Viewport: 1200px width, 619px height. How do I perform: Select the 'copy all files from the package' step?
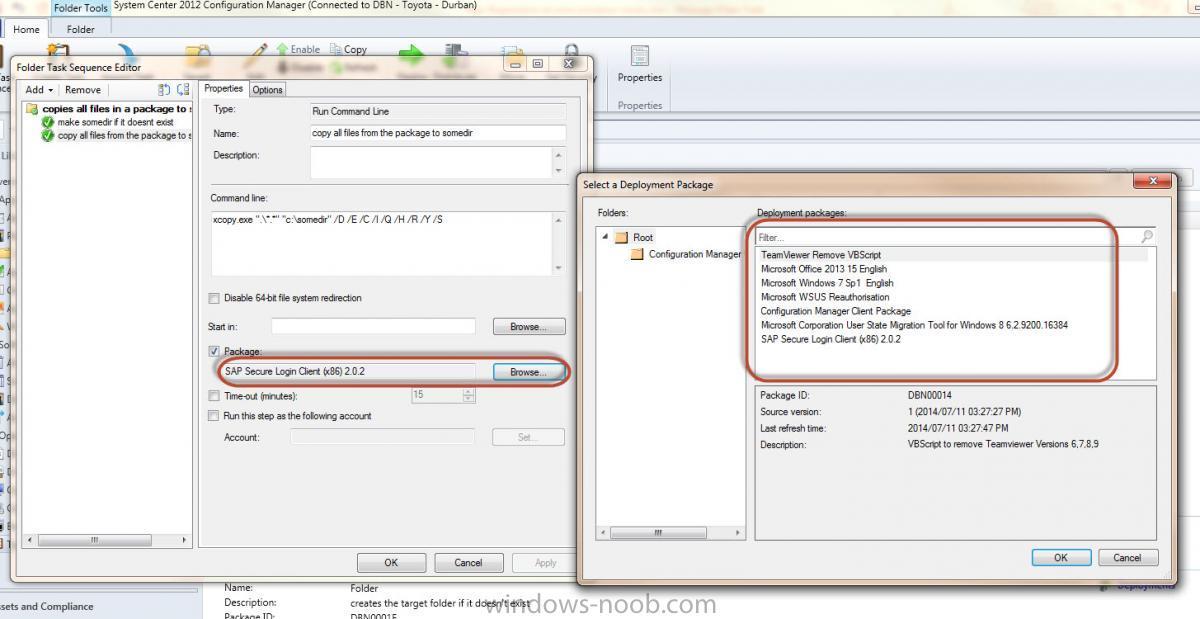(x=123, y=135)
